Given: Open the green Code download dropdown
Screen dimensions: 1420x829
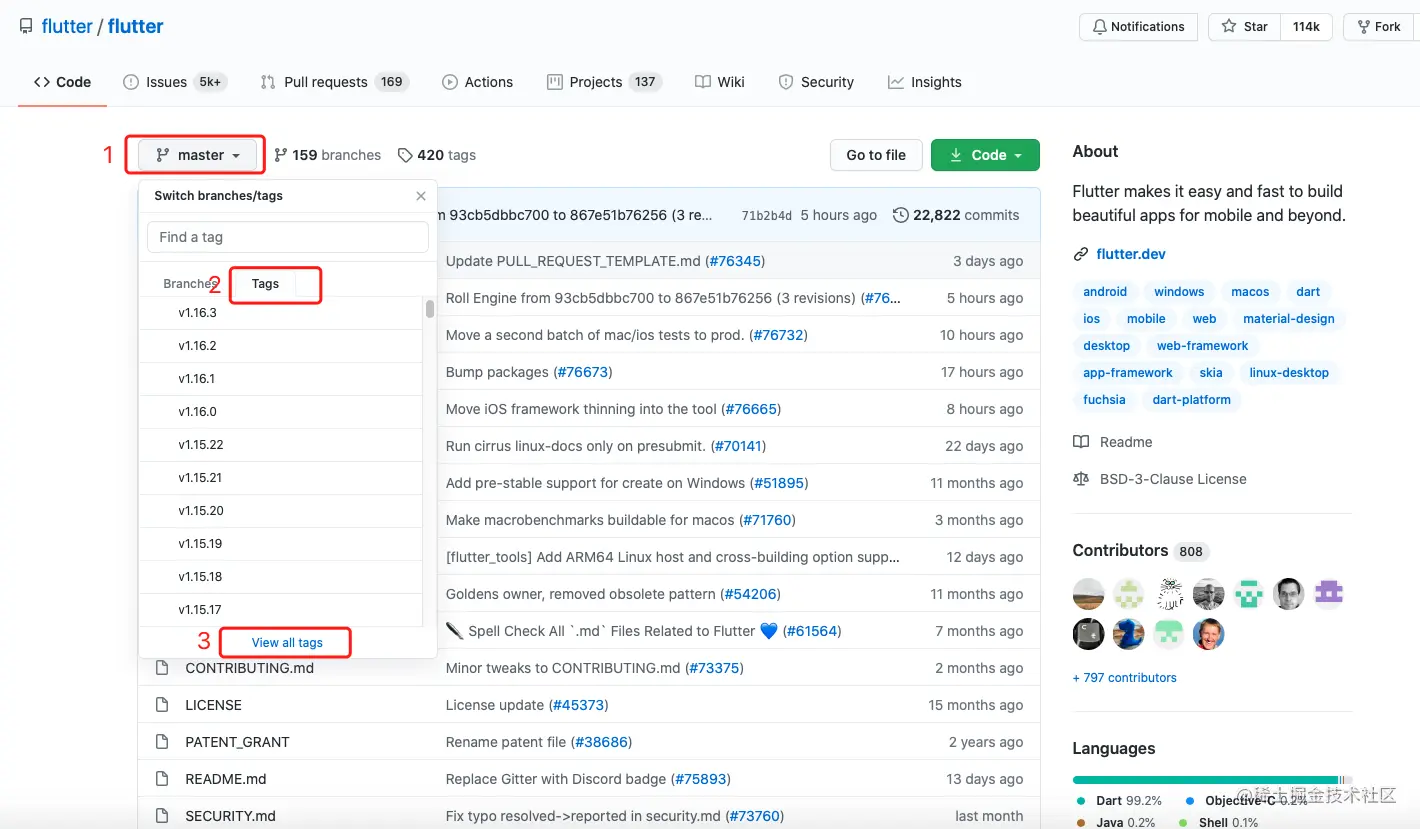Looking at the screenshot, I should point(985,155).
